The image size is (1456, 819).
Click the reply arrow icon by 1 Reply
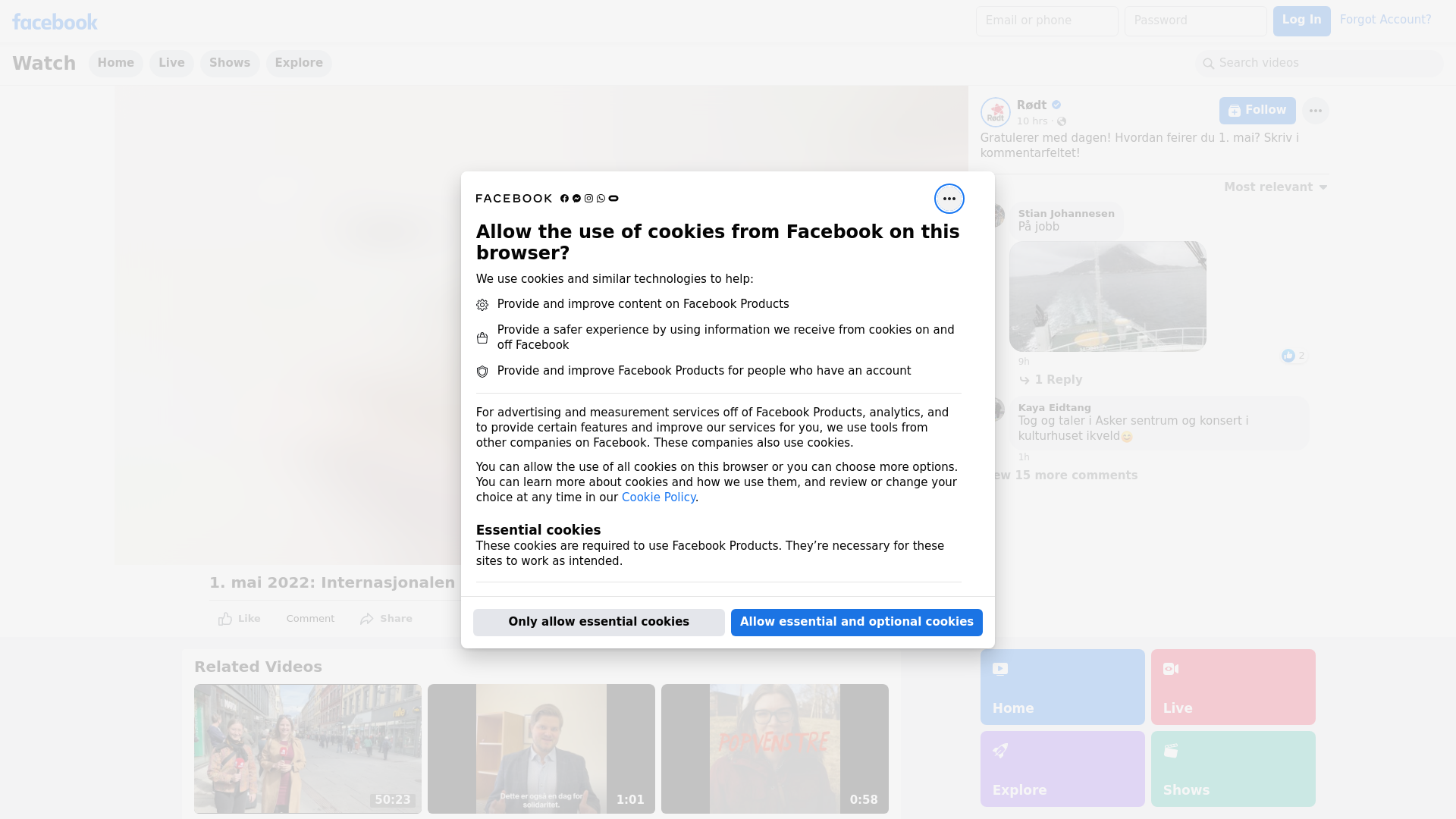[1025, 380]
